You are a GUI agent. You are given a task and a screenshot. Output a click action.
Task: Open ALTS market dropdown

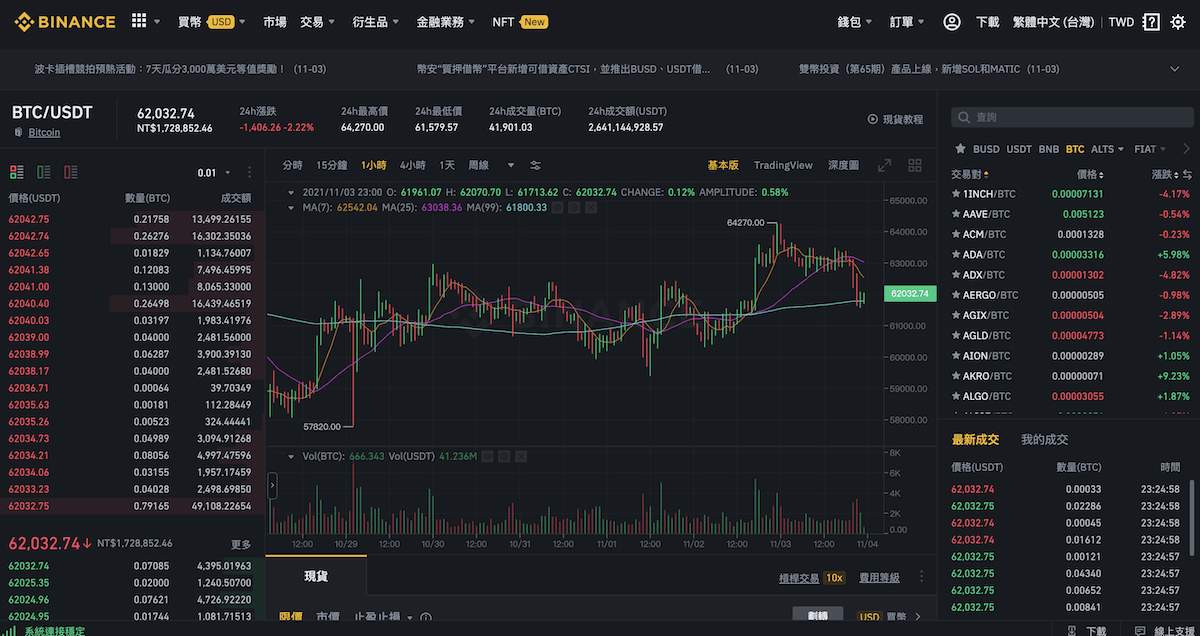point(1106,149)
